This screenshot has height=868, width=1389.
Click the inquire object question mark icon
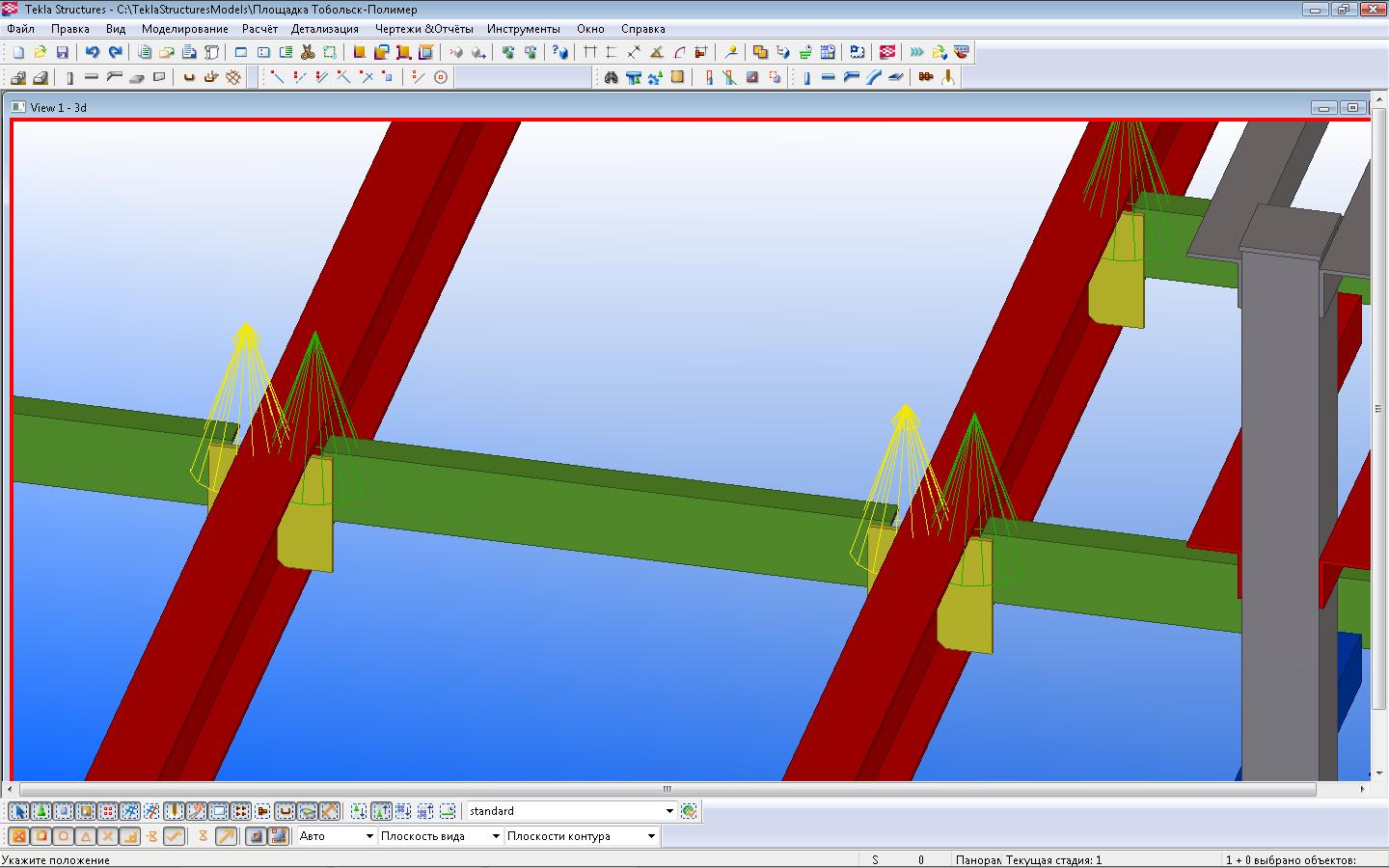pyautogui.click(x=559, y=52)
